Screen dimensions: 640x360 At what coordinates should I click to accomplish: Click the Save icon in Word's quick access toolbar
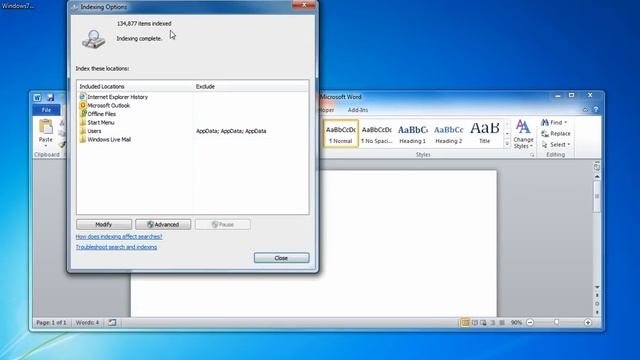coord(51,97)
